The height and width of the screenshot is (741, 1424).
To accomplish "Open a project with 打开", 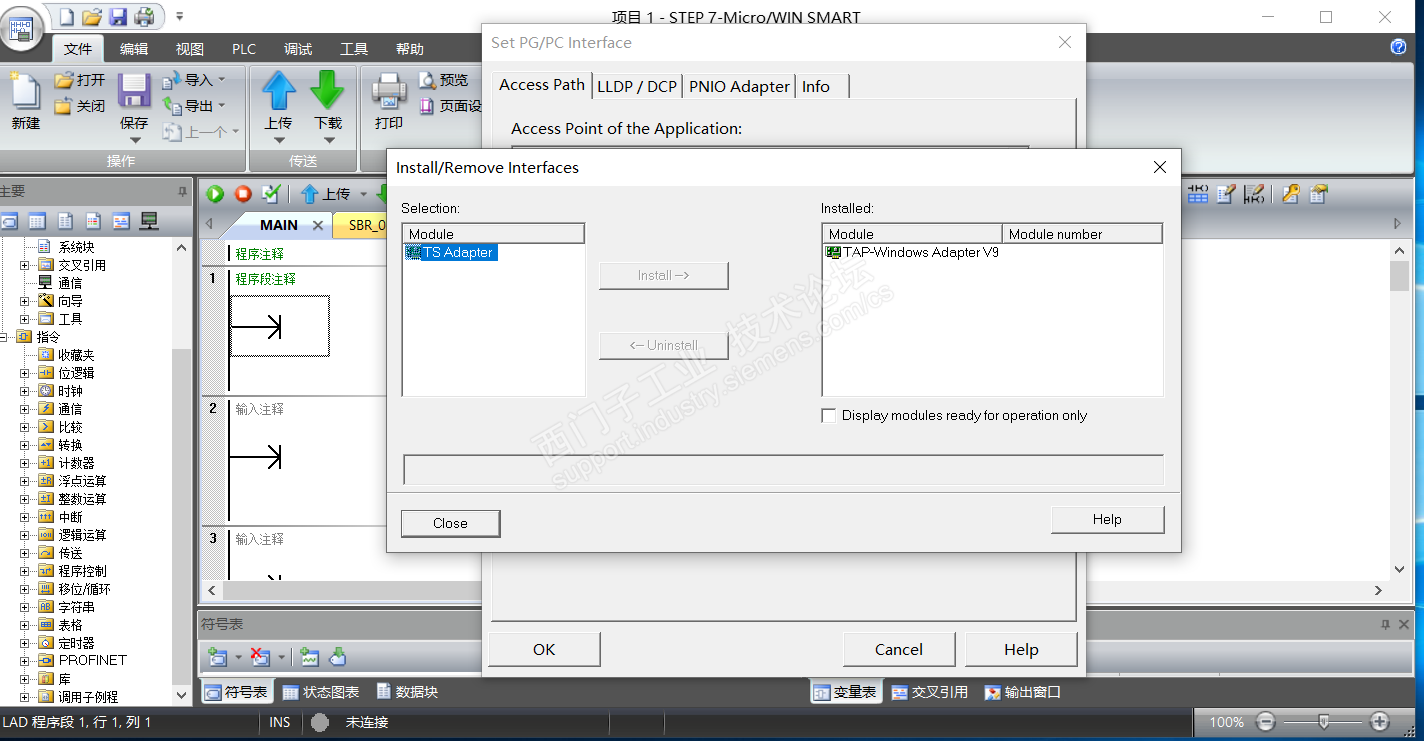I will click(x=80, y=80).
